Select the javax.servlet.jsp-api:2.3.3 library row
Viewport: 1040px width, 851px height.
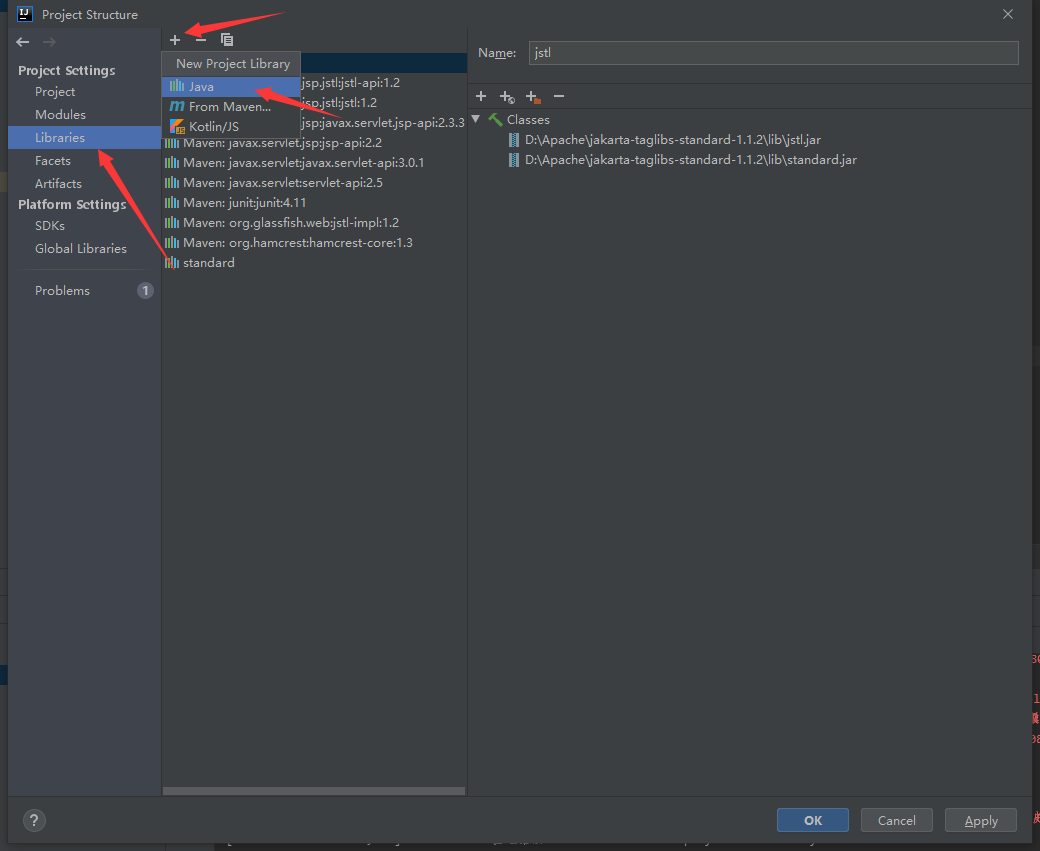point(383,123)
